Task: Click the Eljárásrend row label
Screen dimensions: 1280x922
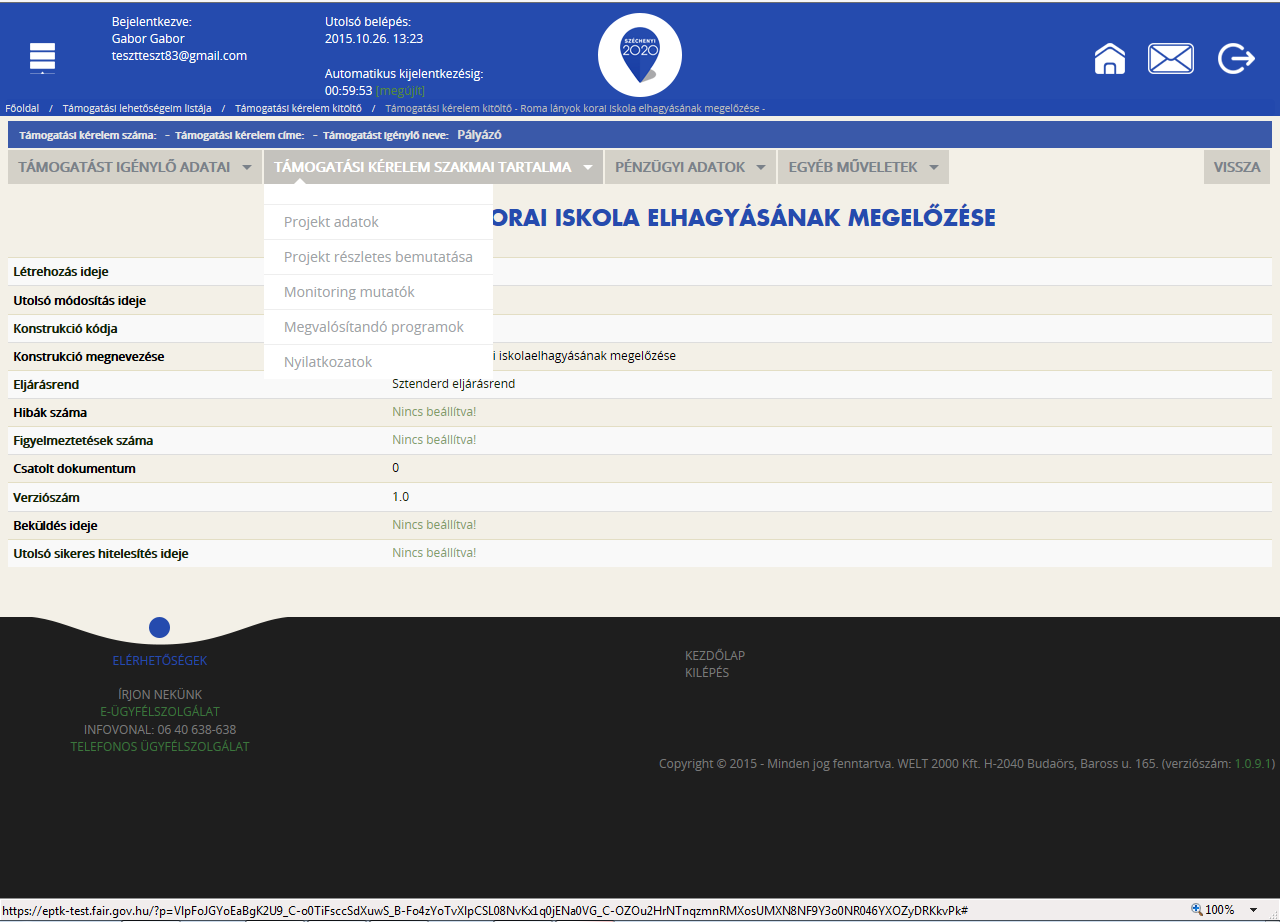Action: pyautogui.click(x=46, y=384)
